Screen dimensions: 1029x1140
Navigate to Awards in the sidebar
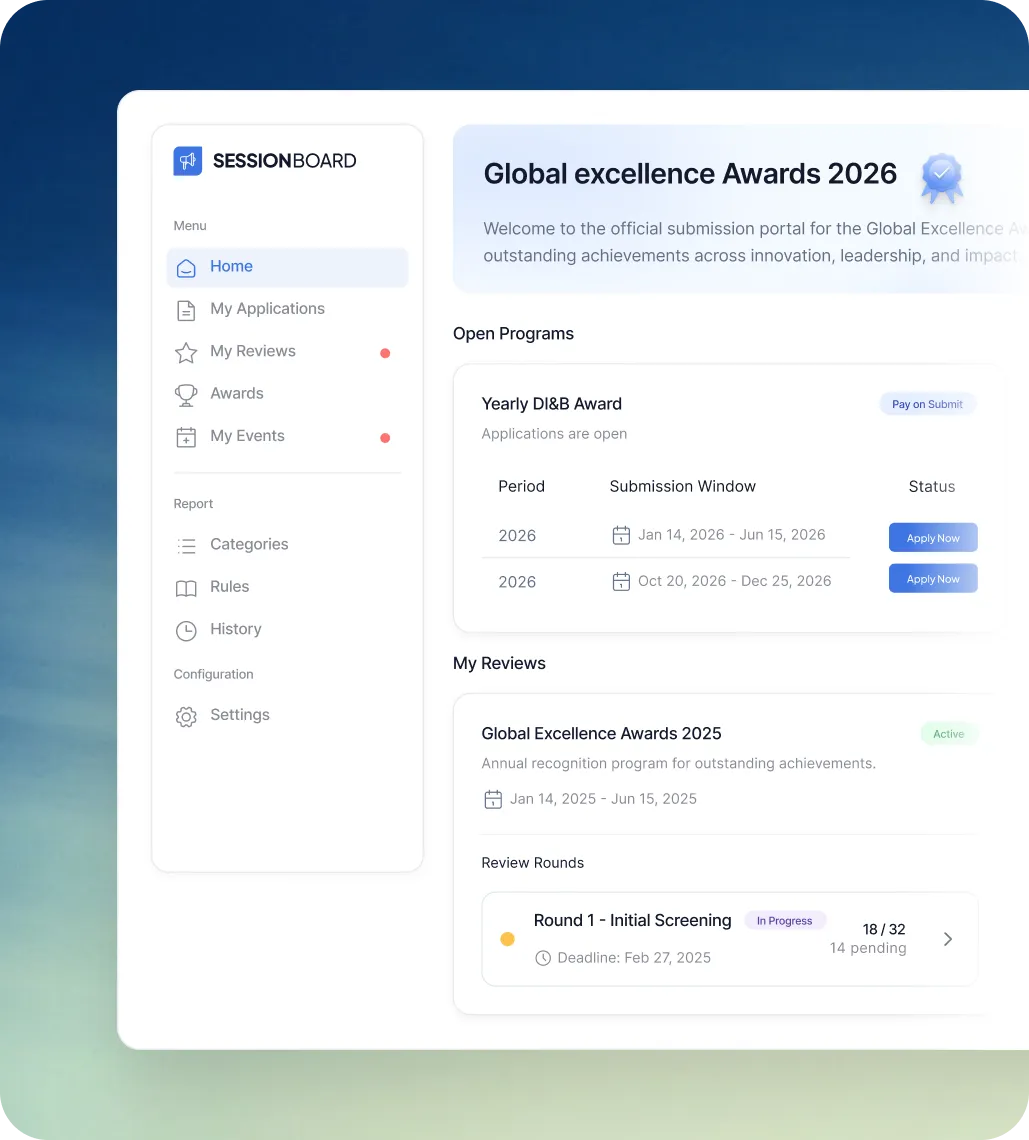[237, 394]
